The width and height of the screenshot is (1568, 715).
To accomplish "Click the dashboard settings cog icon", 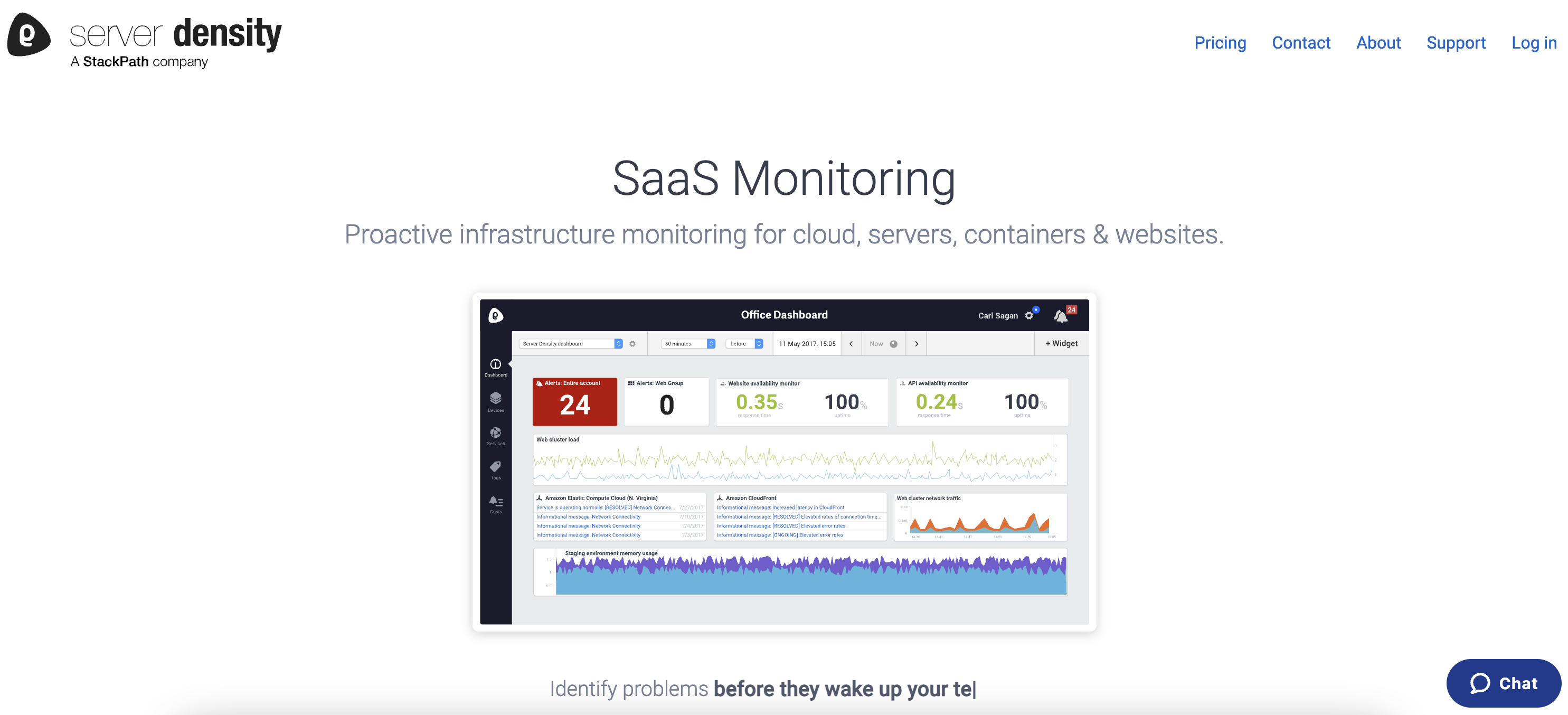I will [x=632, y=343].
